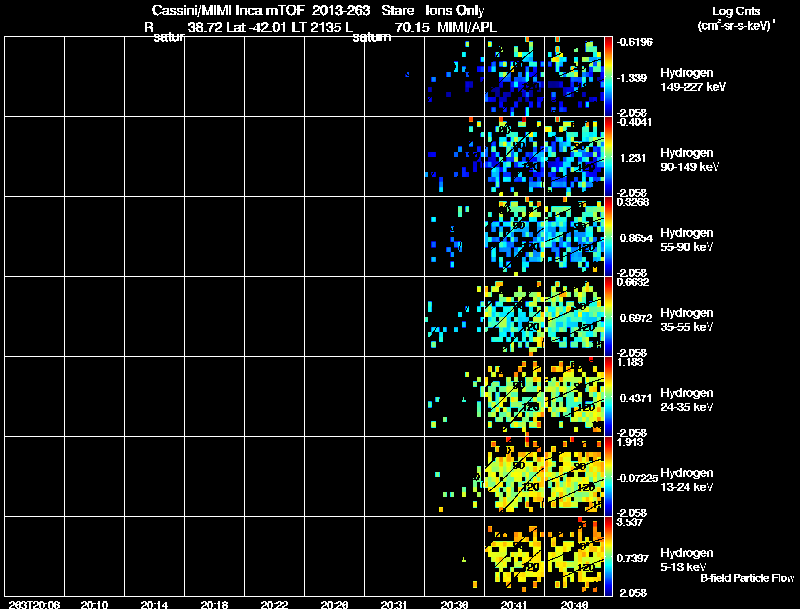
Task: Click the 20:22 time axis label
Action: click(x=274, y=605)
